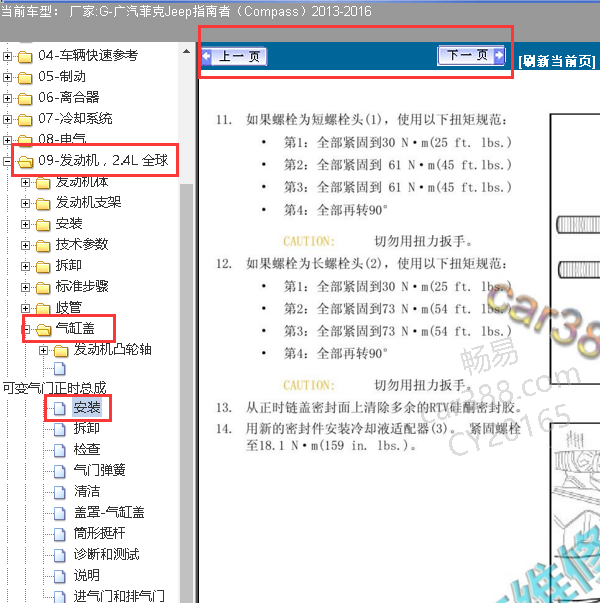Image resolution: width=600 pixels, height=603 pixels.
Task: Click the tree panel scroll-up arrow
Action: point(187,51)
